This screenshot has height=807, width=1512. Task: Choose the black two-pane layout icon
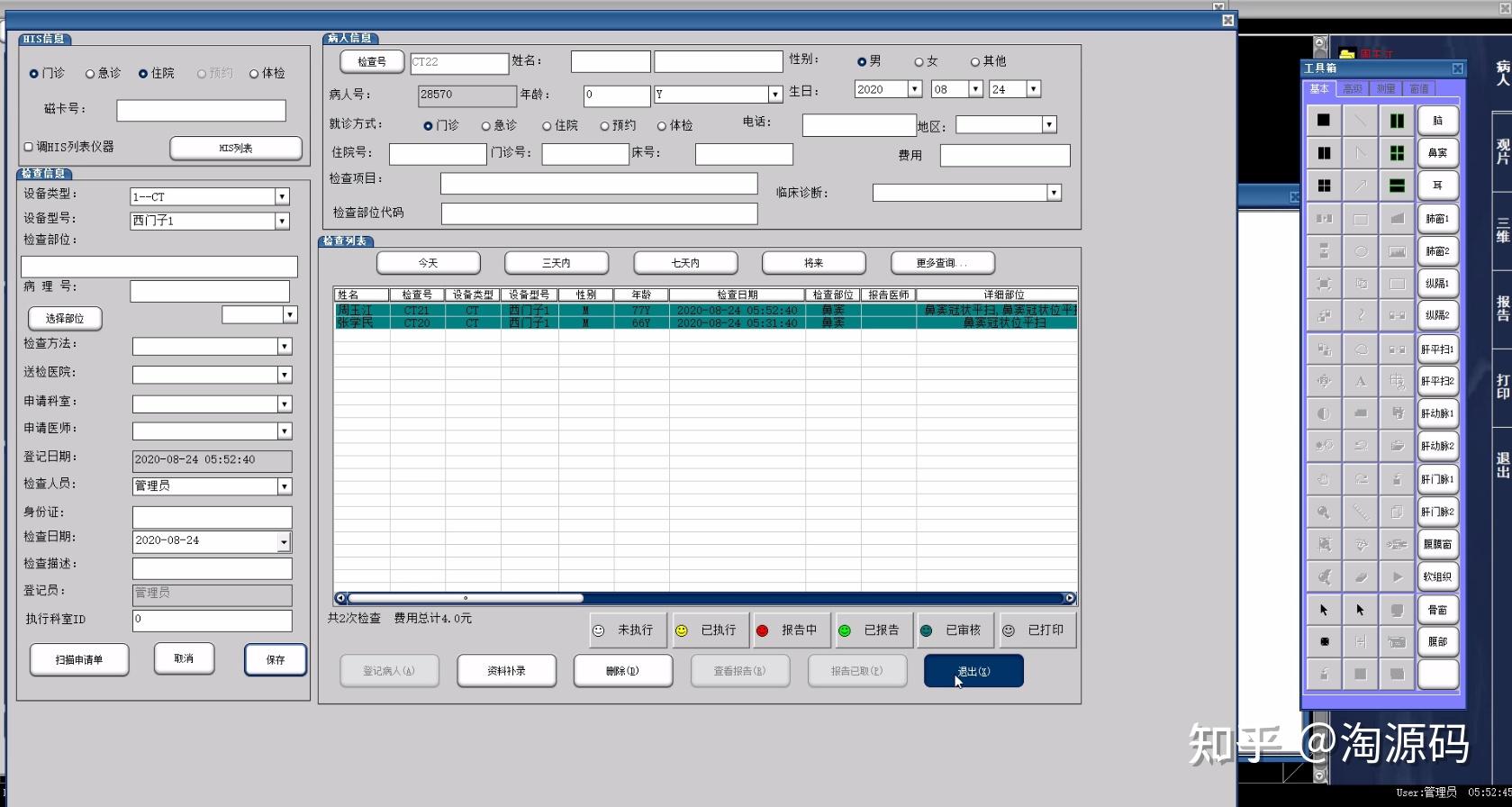click(x=1324, y=153)
